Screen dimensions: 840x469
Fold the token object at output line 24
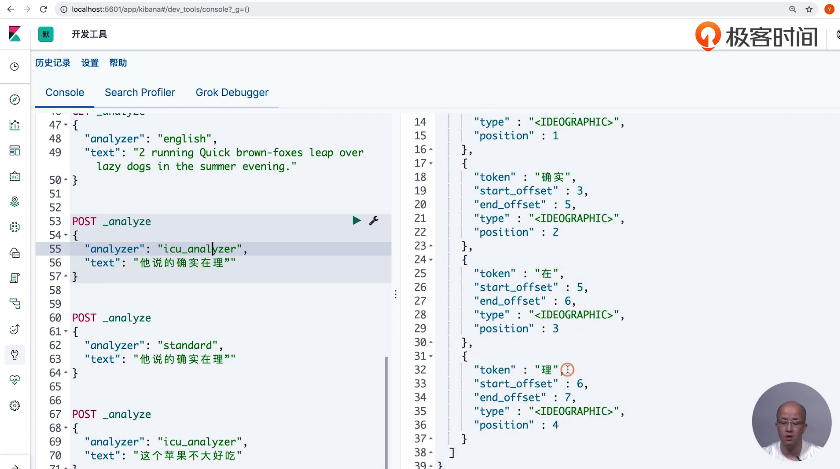pyautogui.click(x=430, y=259)
